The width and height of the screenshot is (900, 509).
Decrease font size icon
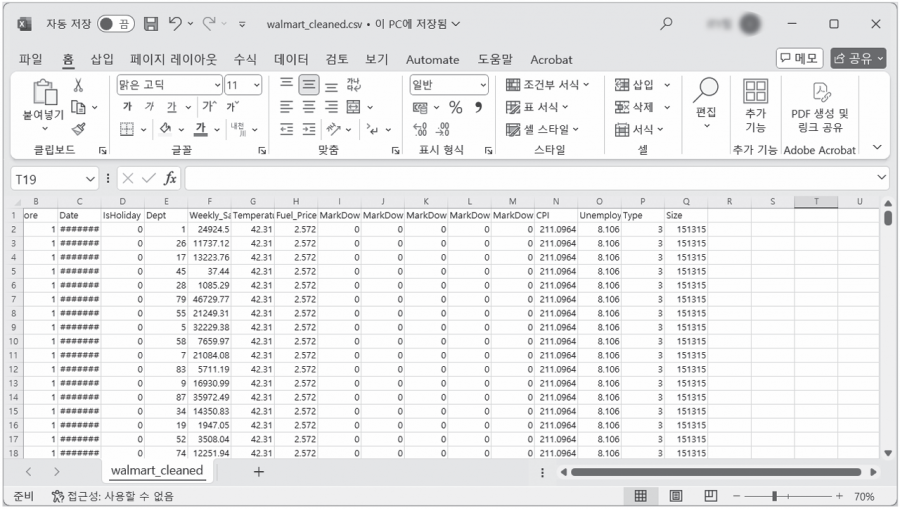(x=232, y=107)
